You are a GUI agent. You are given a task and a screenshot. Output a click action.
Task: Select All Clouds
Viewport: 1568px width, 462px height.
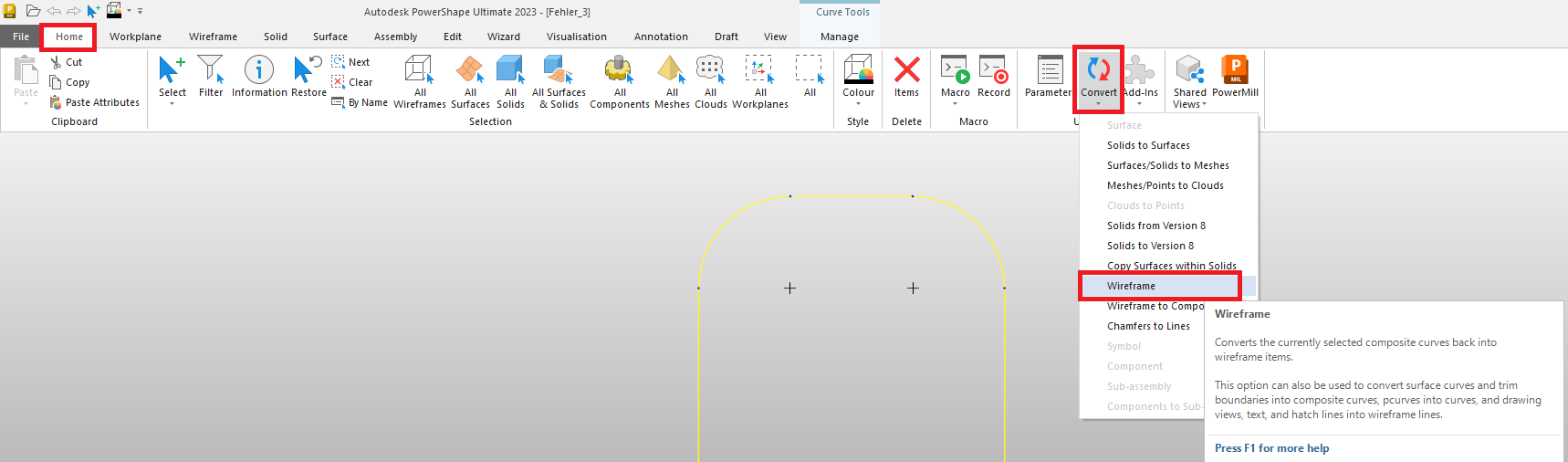[710, 81]
